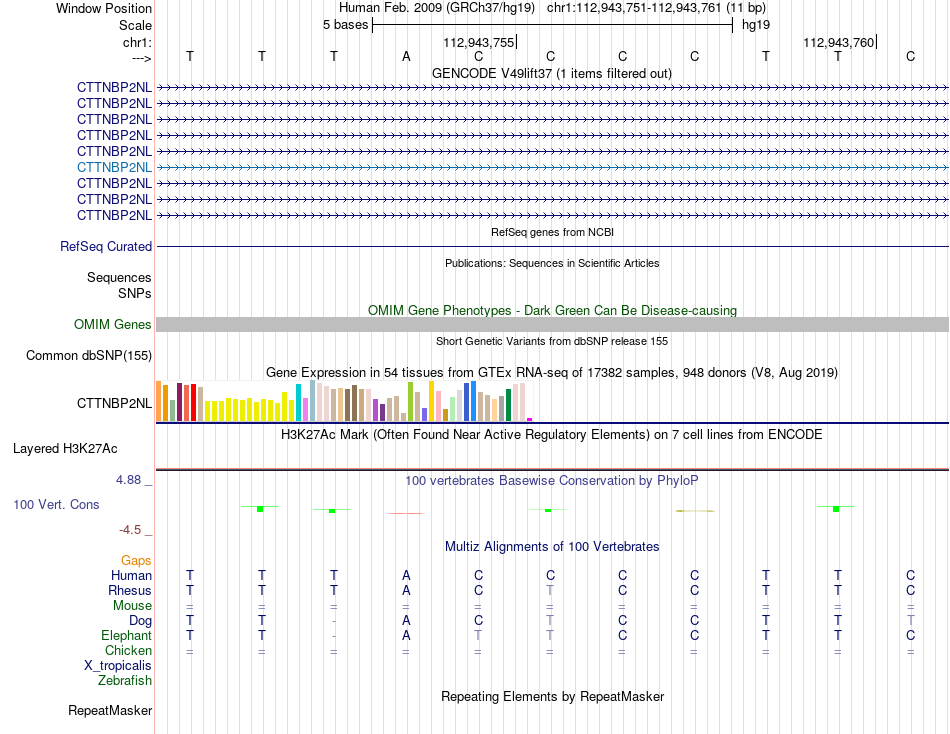Select the Rhesus species row label

[x=130, y=590]
